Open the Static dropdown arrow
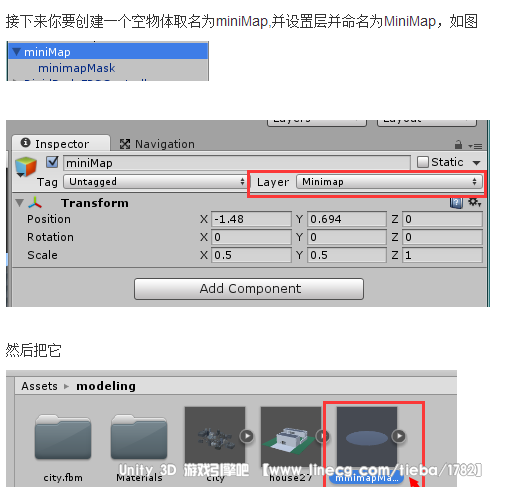The image size is (528, 487). pyautogui.click(x=476, y=163)
